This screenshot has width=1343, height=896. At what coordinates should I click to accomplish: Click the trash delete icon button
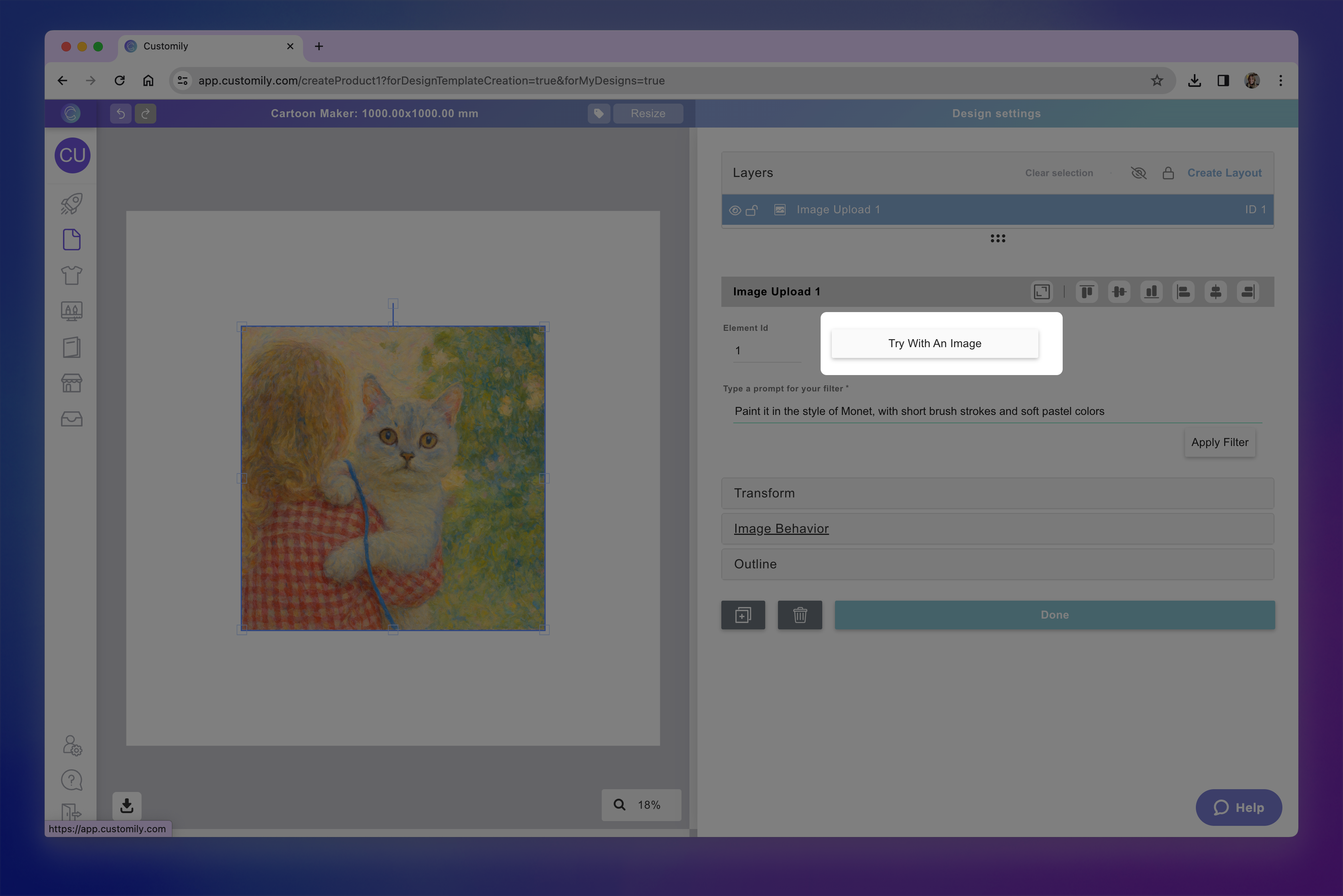[800, 615]
